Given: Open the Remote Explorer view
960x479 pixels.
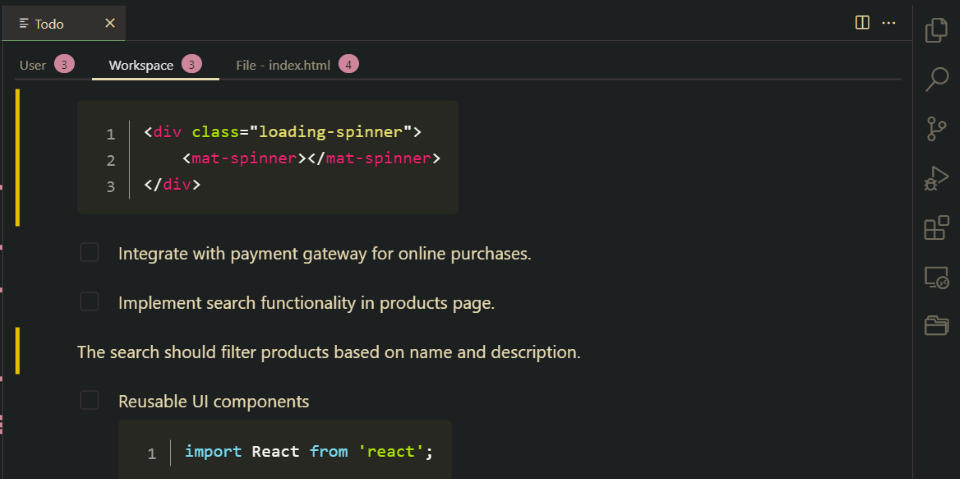Looking at the screenshot, I should (936, 277).
